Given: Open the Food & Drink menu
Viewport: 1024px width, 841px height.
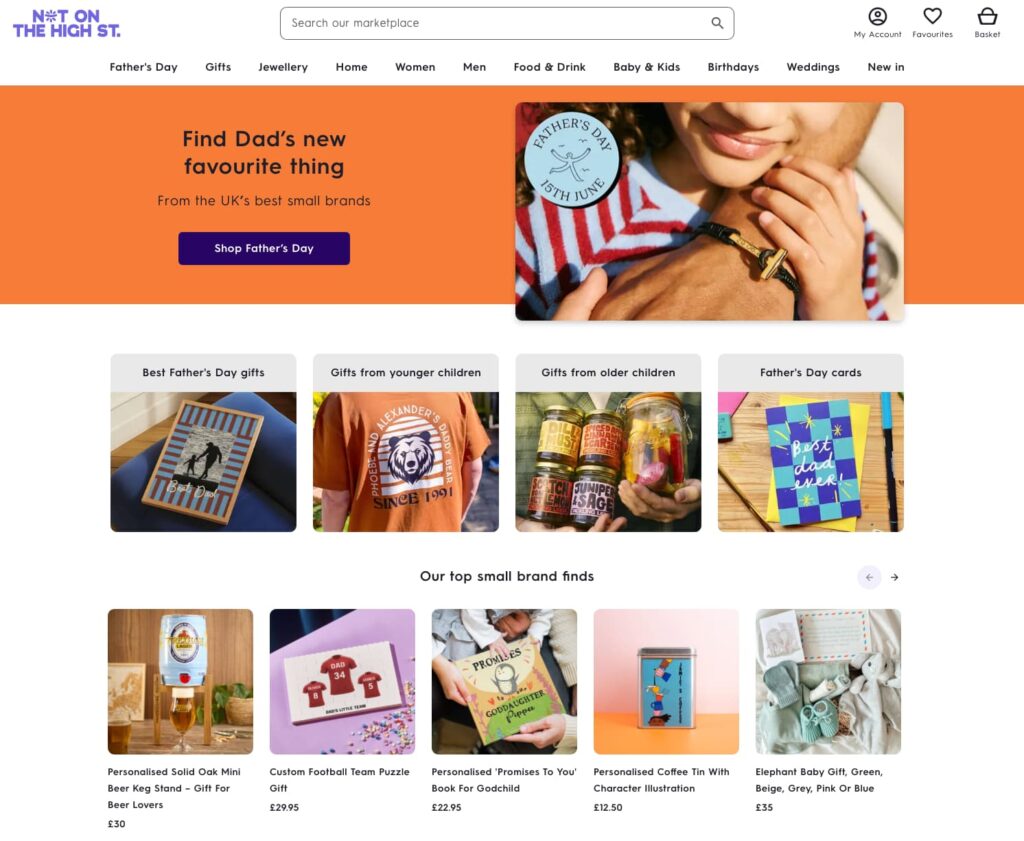Looking at the screenshot, I should (x=549, y=67).
